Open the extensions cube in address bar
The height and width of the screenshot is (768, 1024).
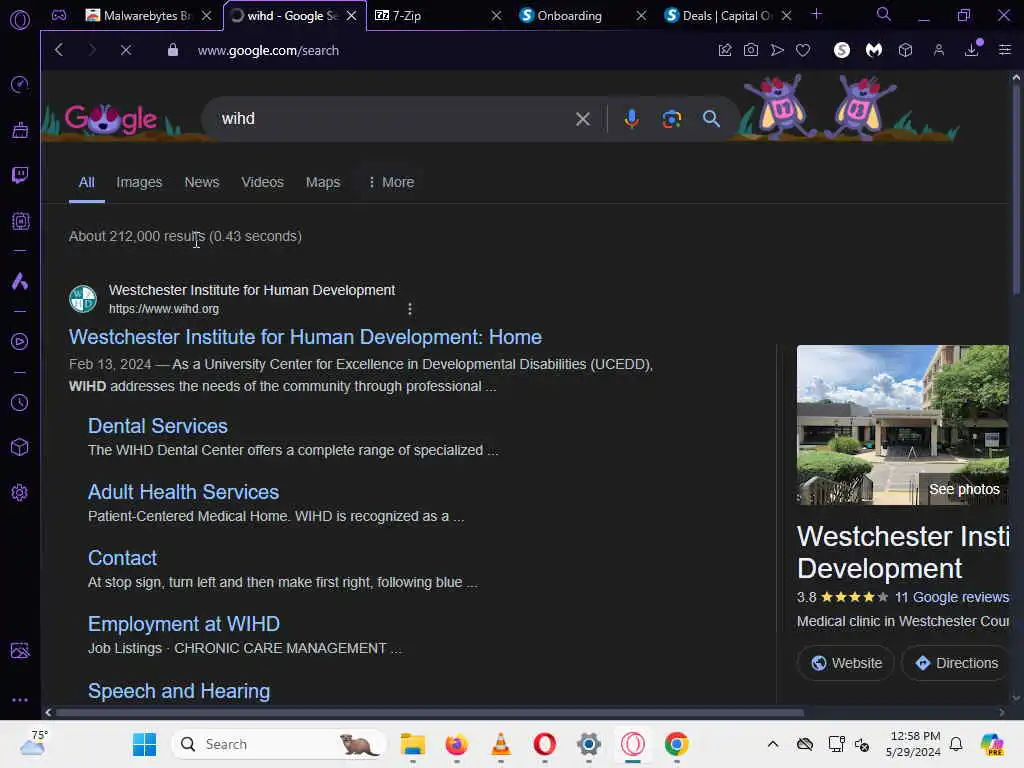[905, 50]
